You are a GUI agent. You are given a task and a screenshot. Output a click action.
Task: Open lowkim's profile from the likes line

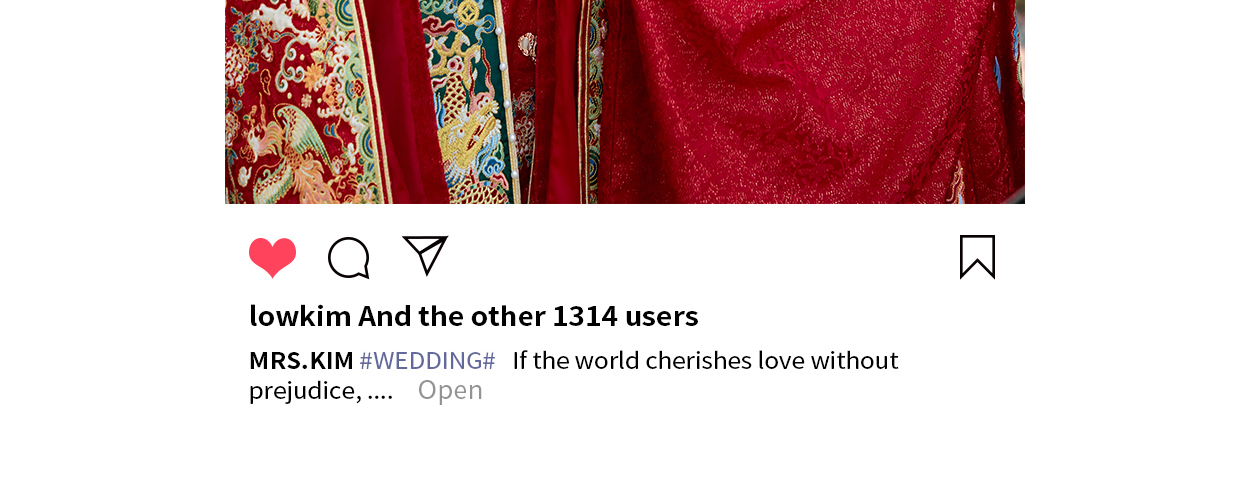pos(300,316)
